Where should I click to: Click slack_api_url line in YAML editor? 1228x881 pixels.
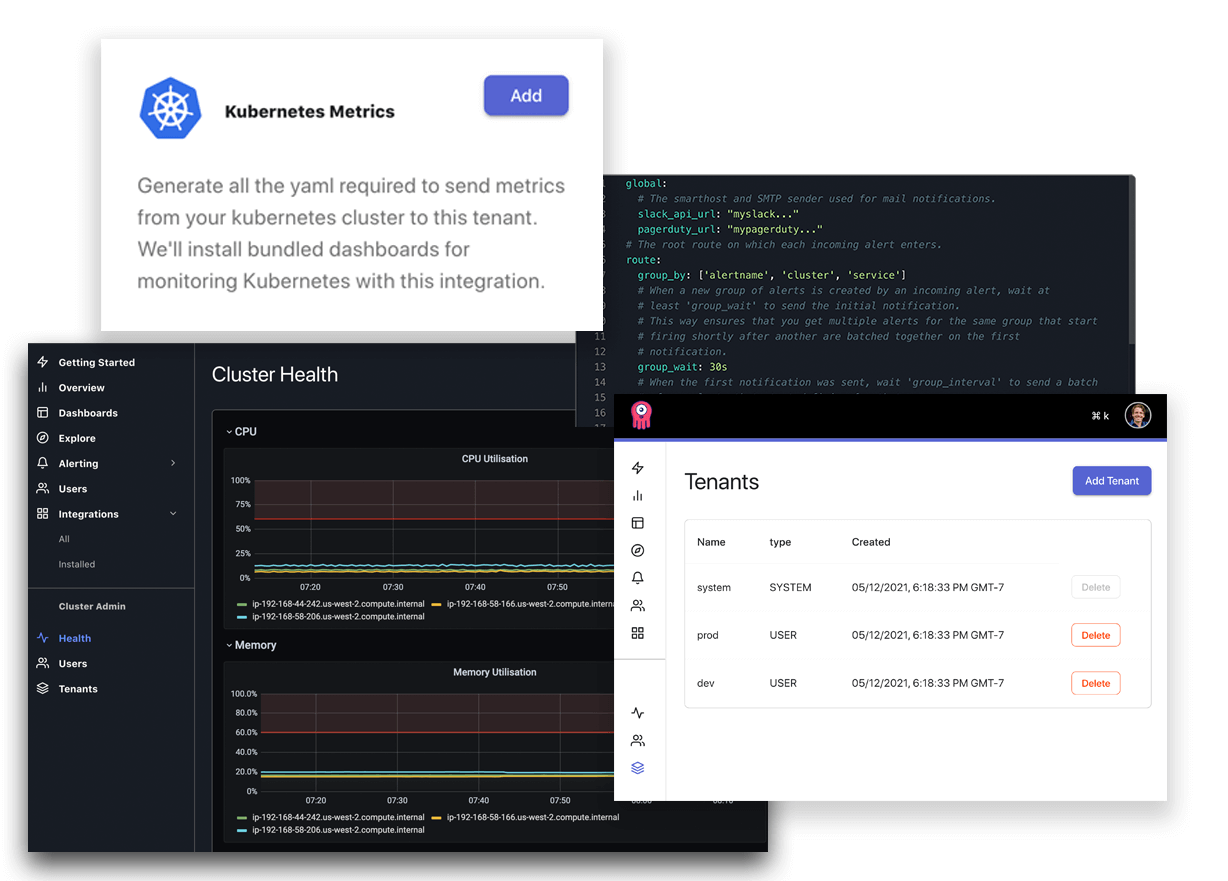point(718,215)
